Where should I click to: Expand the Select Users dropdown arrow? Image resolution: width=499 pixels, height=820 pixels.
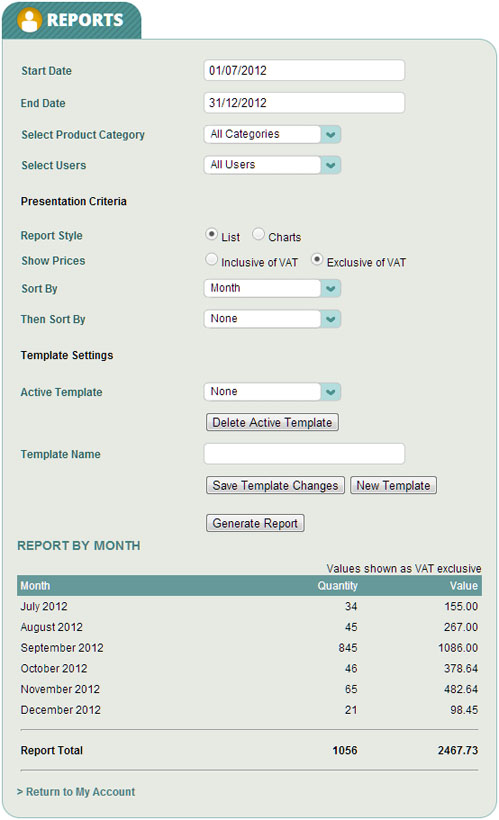click(x=331, y=165)
